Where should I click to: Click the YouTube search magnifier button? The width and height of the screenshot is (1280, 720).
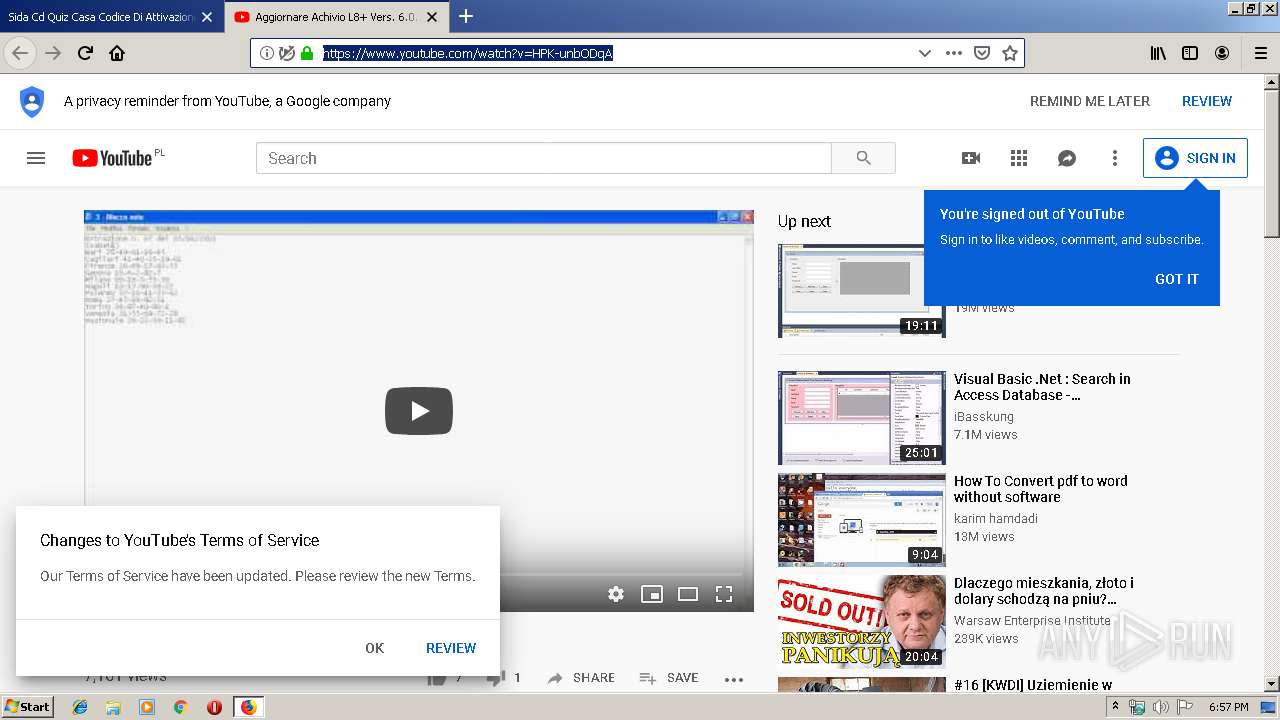(864, 158)
